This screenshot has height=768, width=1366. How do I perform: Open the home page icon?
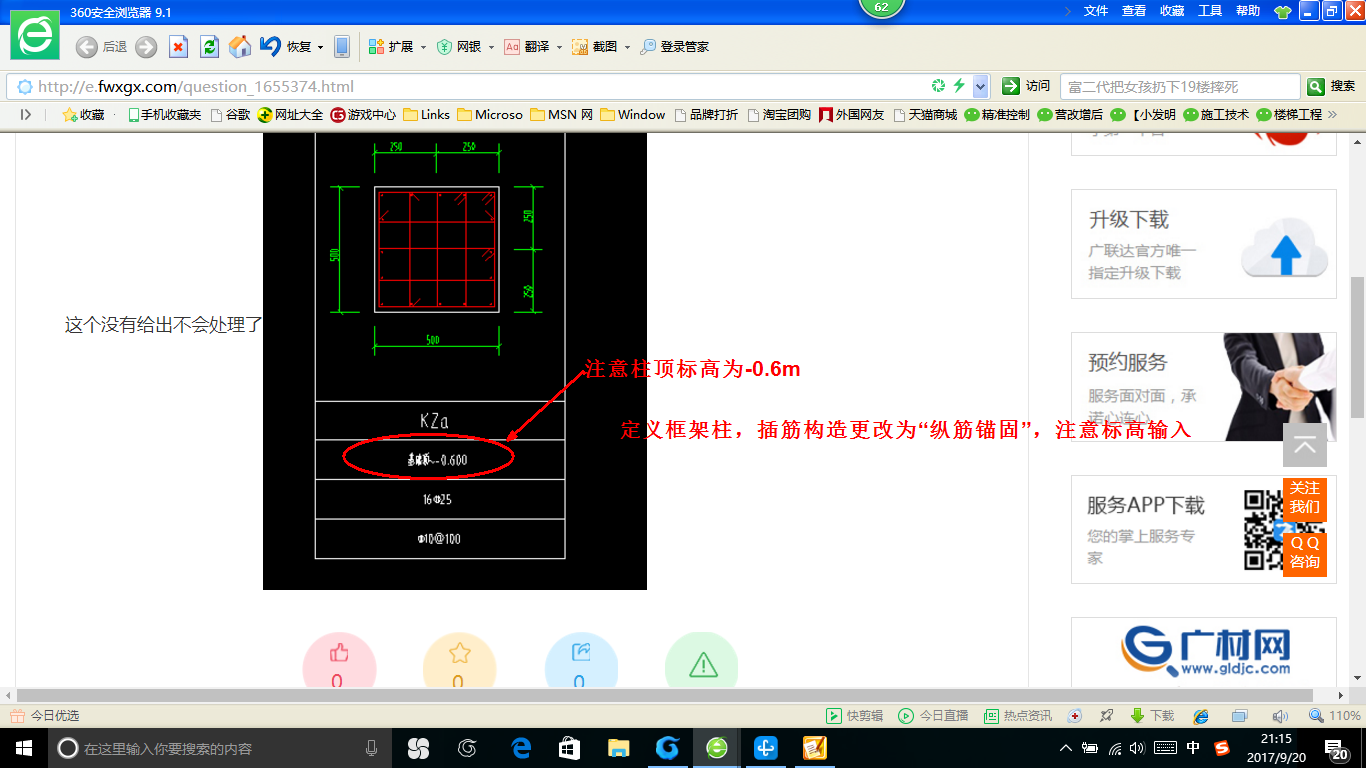click(240, 47)
